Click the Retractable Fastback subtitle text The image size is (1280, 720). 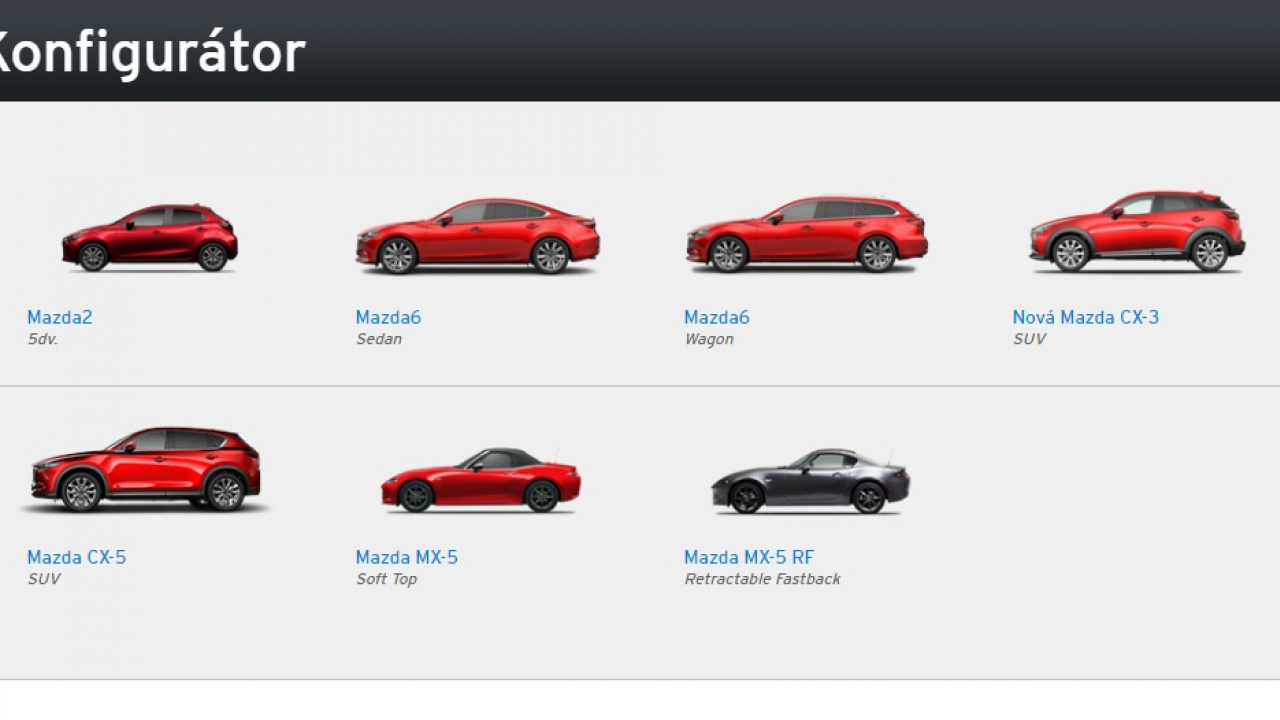pos(762,579)
